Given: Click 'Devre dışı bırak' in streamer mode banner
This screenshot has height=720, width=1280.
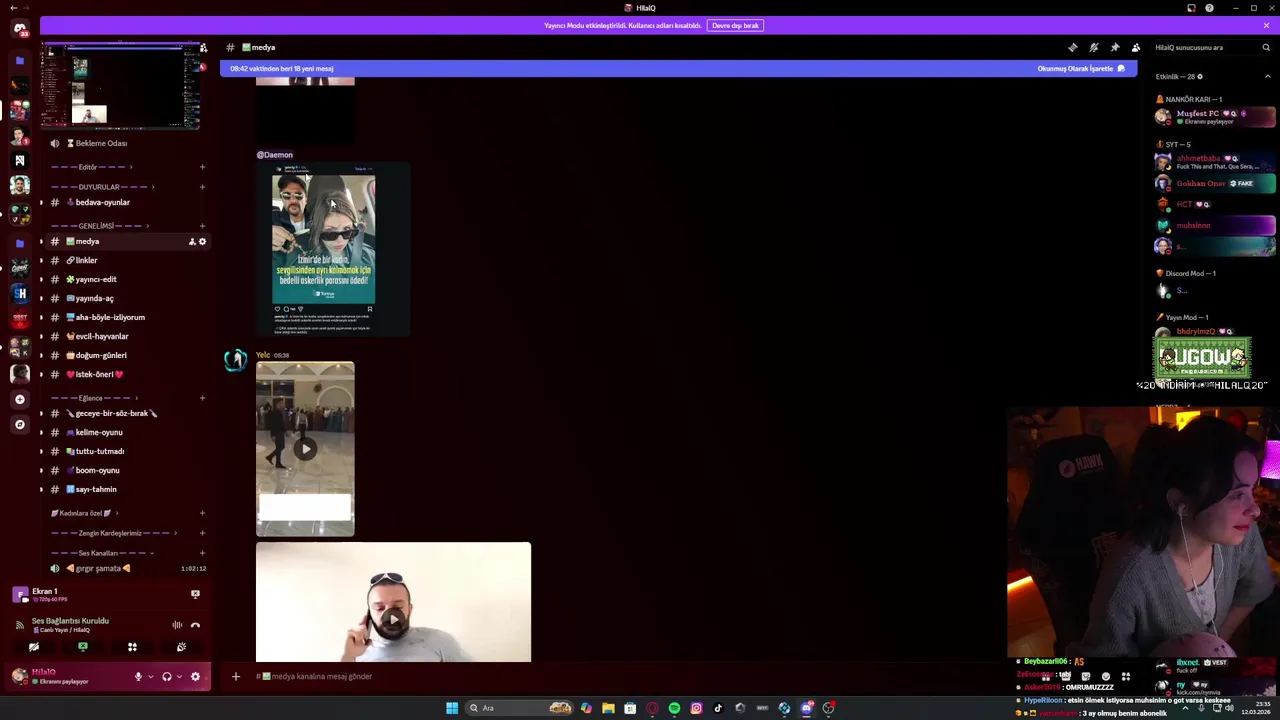Looking at the screenshot, I should [x=735, y=25].
